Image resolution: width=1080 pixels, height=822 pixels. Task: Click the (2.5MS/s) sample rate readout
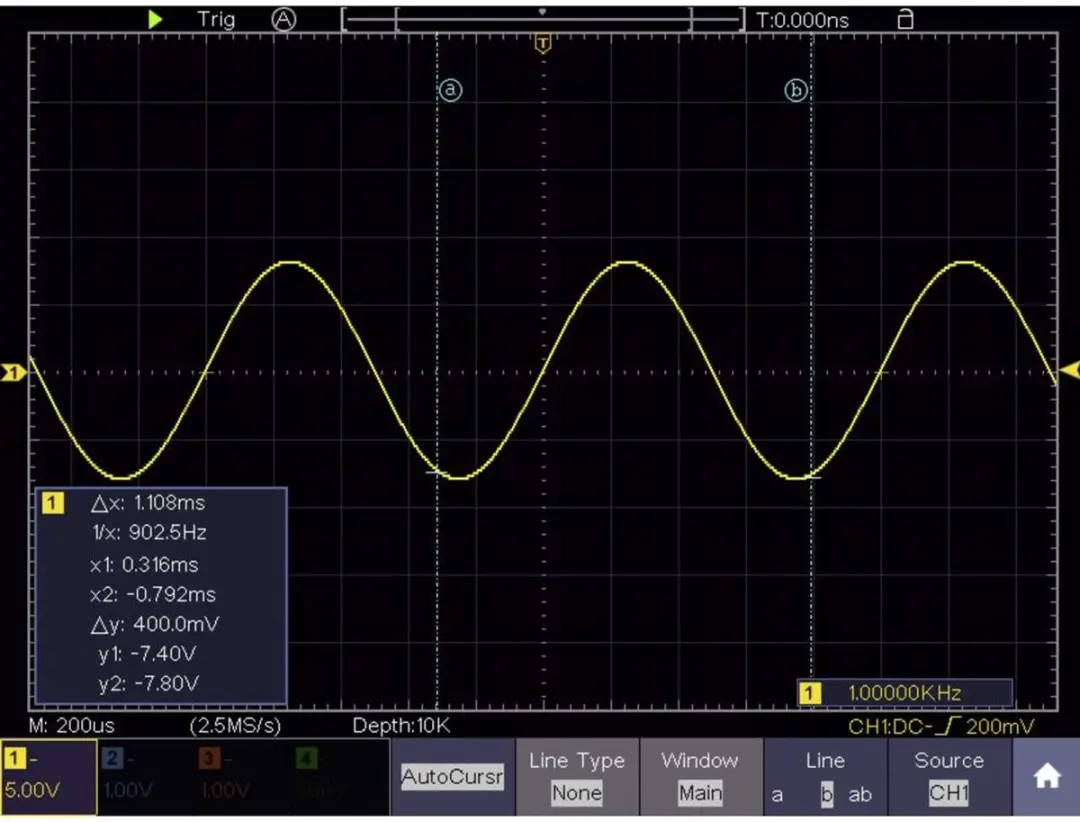(236, 726)
